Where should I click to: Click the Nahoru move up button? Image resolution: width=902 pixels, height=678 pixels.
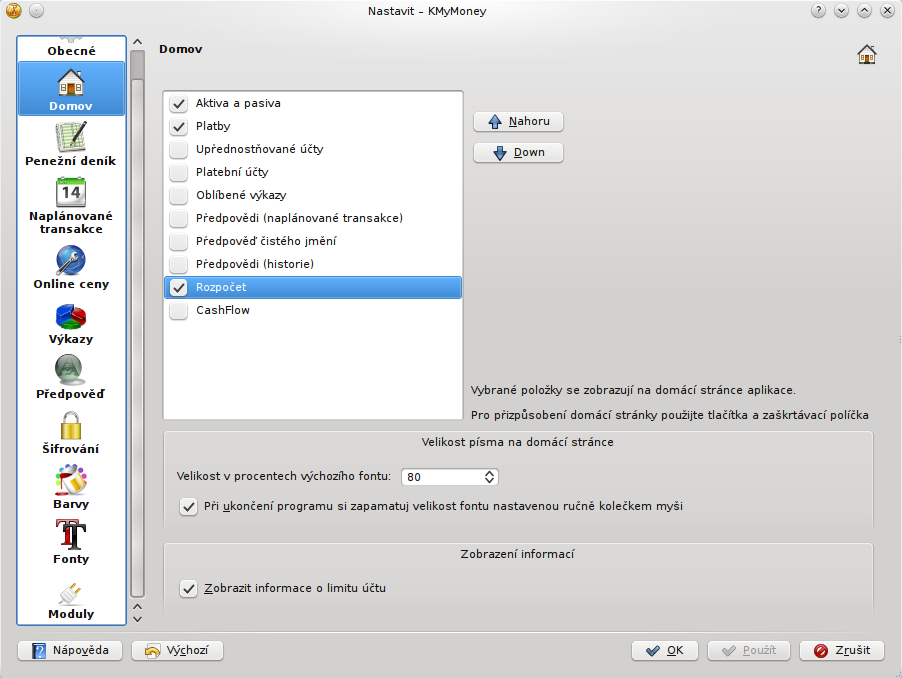(x=518, y=122)
